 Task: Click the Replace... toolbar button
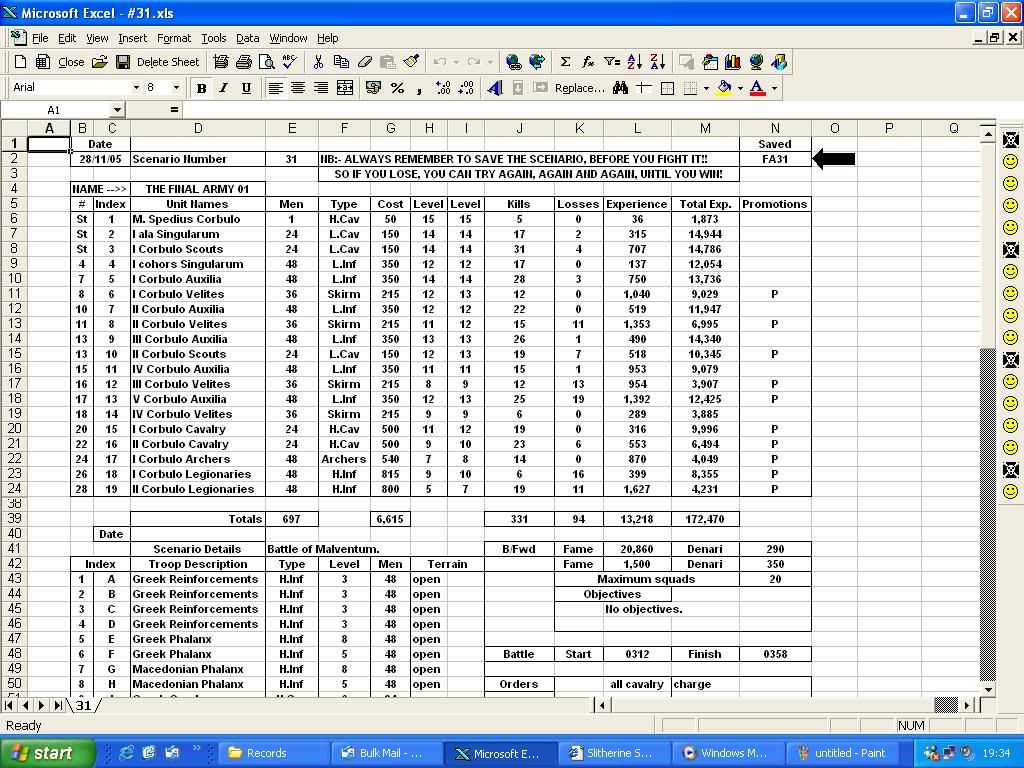click(x=579, y=88)
